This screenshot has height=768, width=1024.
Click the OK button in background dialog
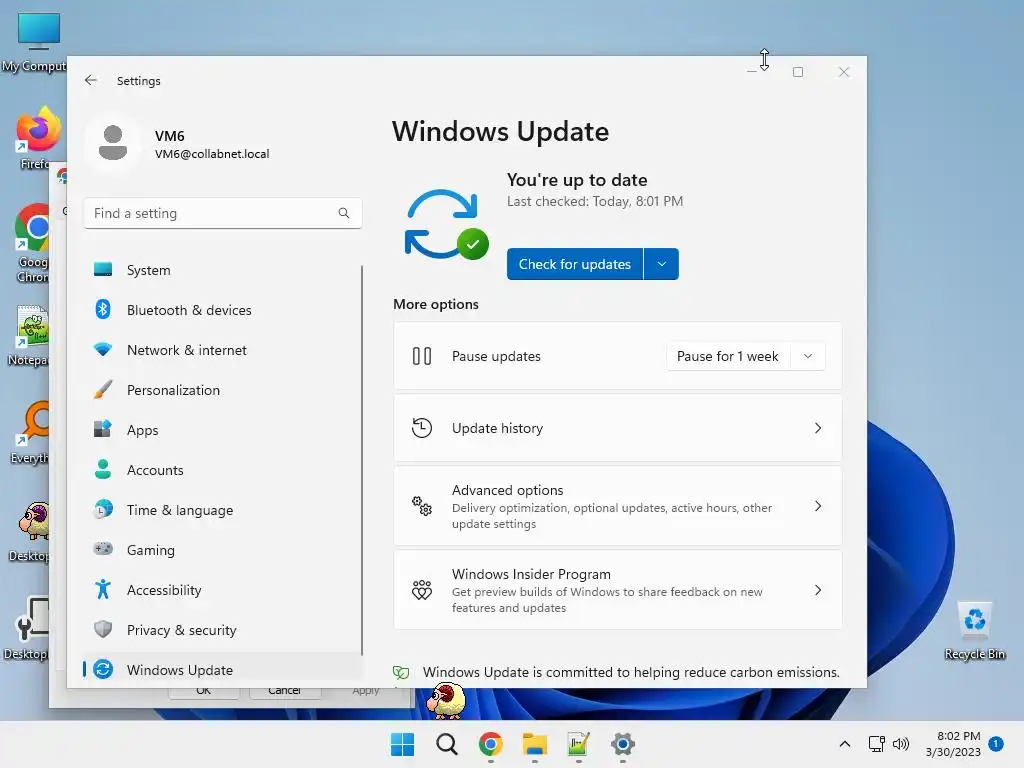(204, 692)
